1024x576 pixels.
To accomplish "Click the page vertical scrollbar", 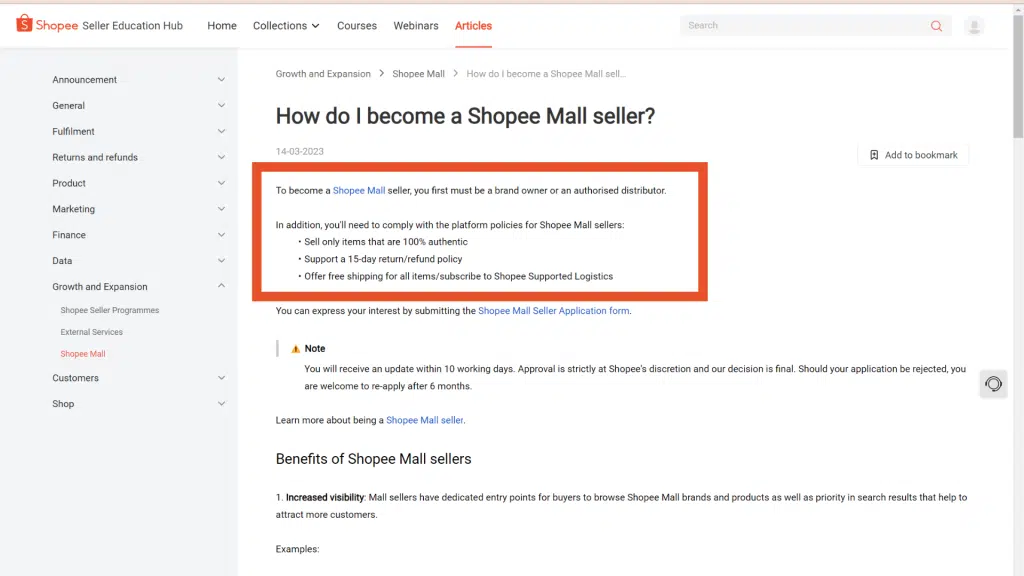I will (1018, 300).
